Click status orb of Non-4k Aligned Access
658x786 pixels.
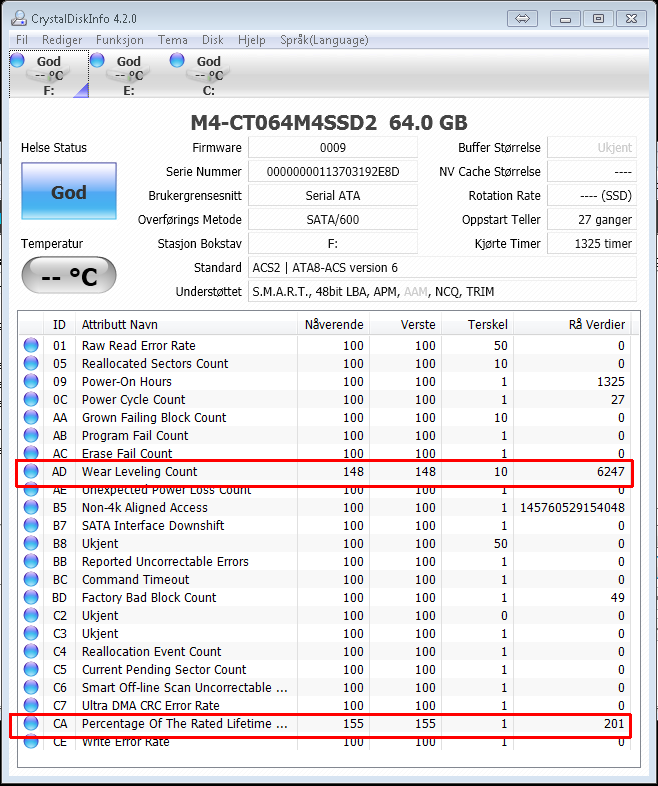tap(31, 507)
